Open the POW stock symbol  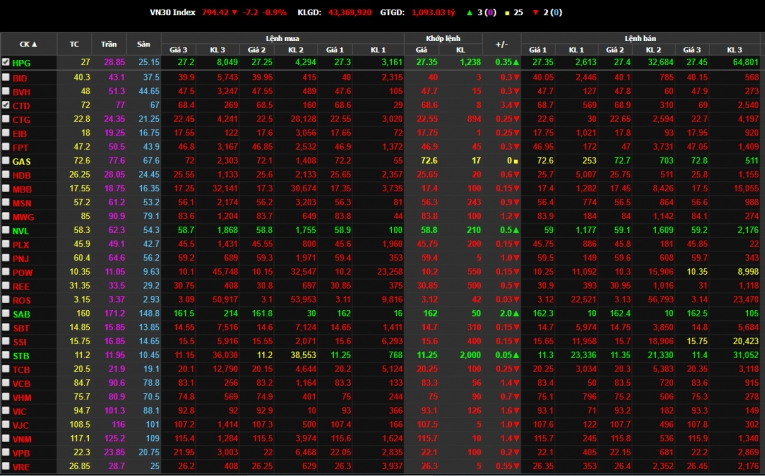[x=22, y=273]
